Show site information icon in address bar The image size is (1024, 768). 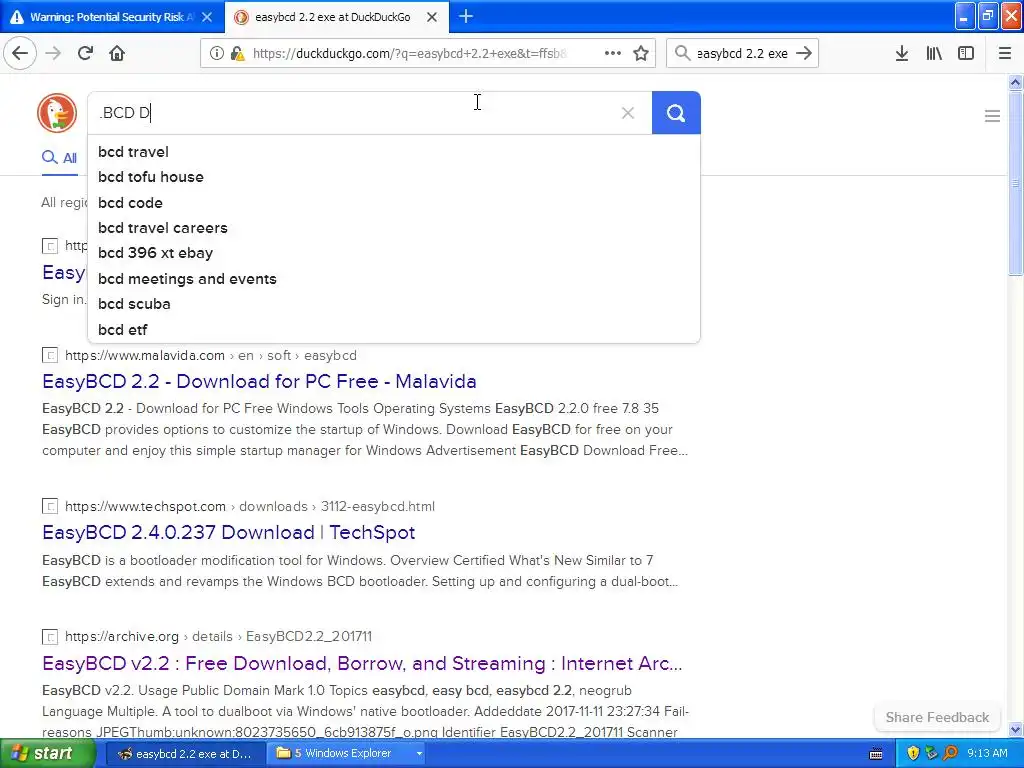click(216, 54)
